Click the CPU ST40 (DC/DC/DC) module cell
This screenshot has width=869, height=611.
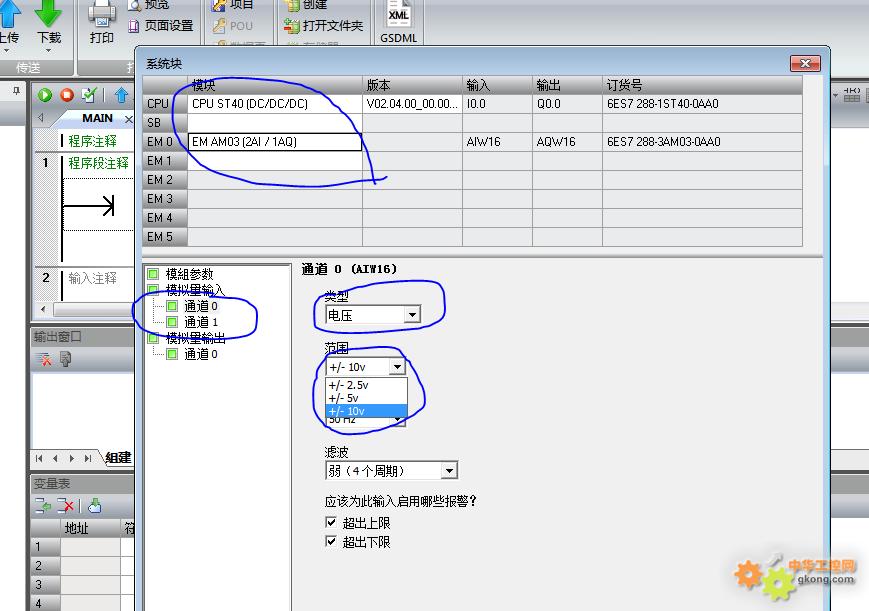pyautogui.click(x=275, y=104)
